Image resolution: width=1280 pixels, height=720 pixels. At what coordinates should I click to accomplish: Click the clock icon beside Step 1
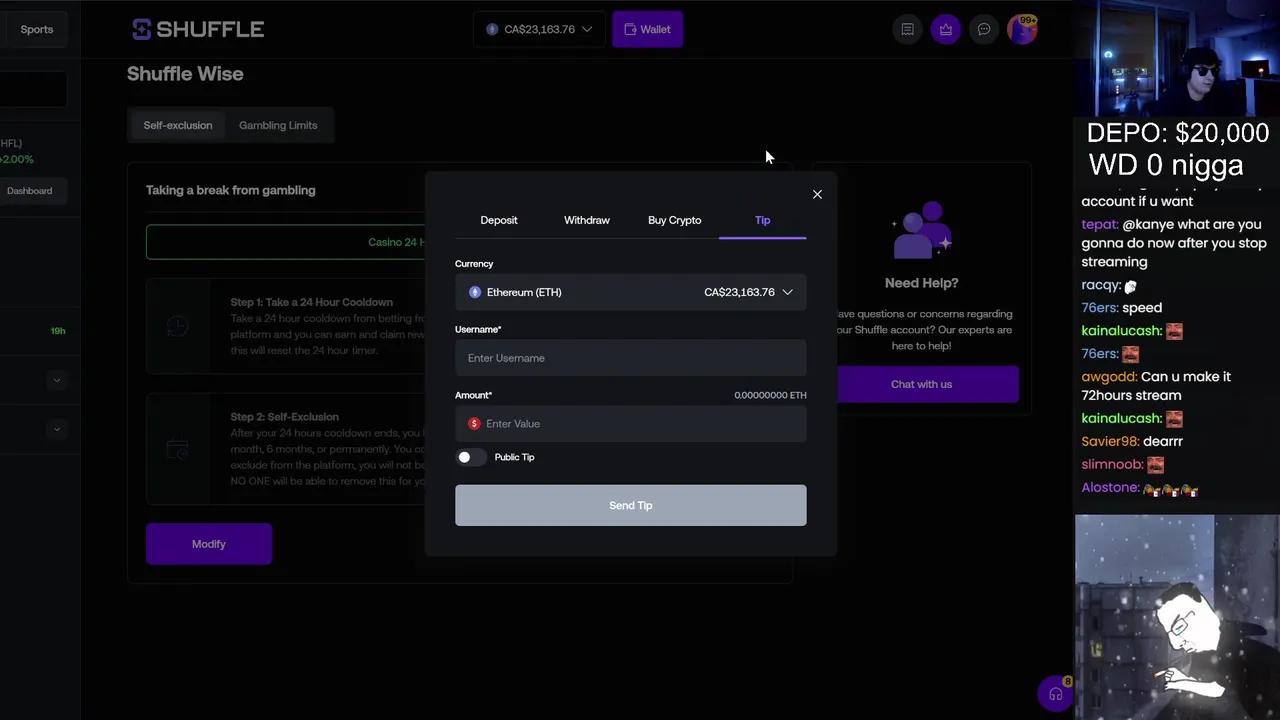click(177, 326)
